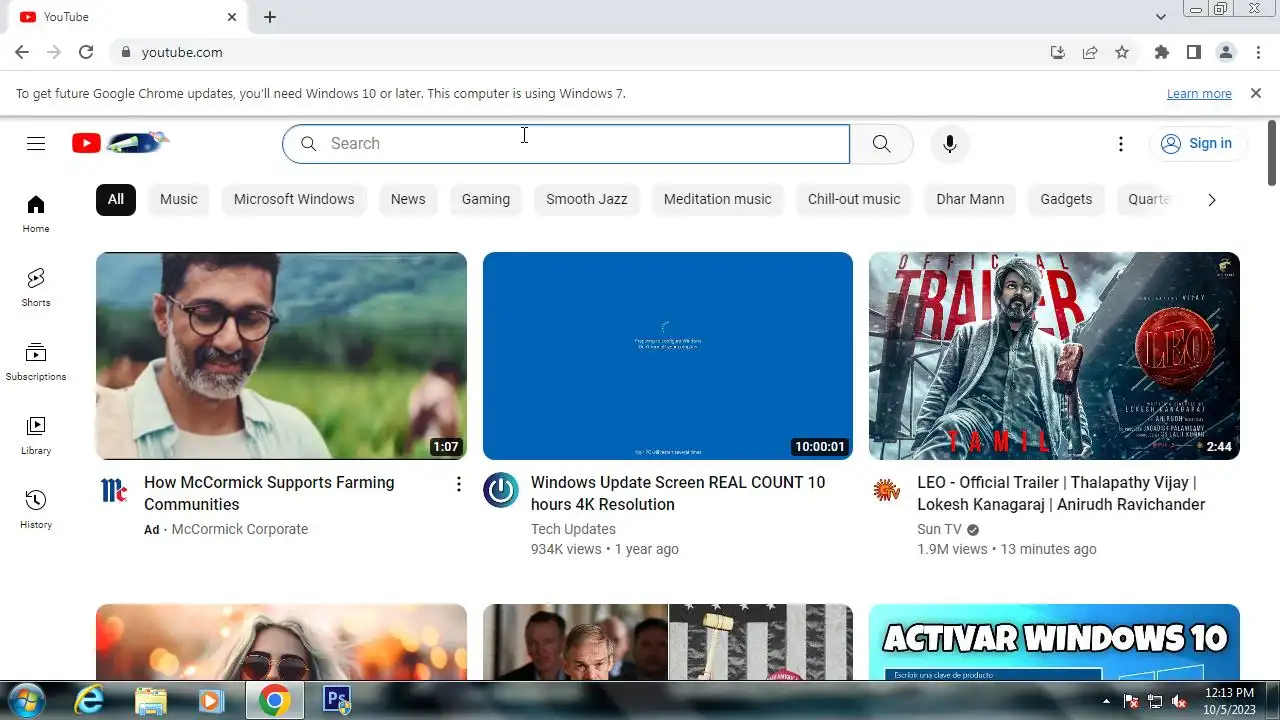Screen dimensions: 1280x720
Task: Open the Windows Start menu
Action: [x=26, y=700]
